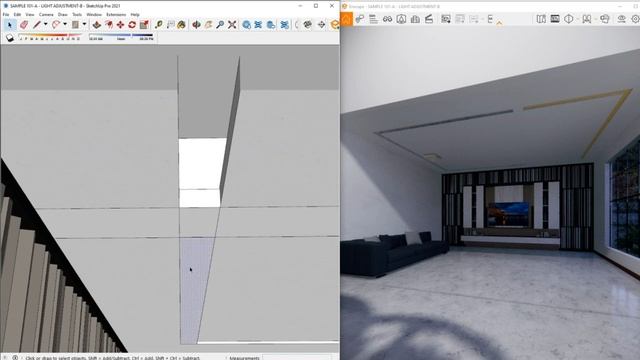
Task: Open the Window menu
Action: coord(94,14)
